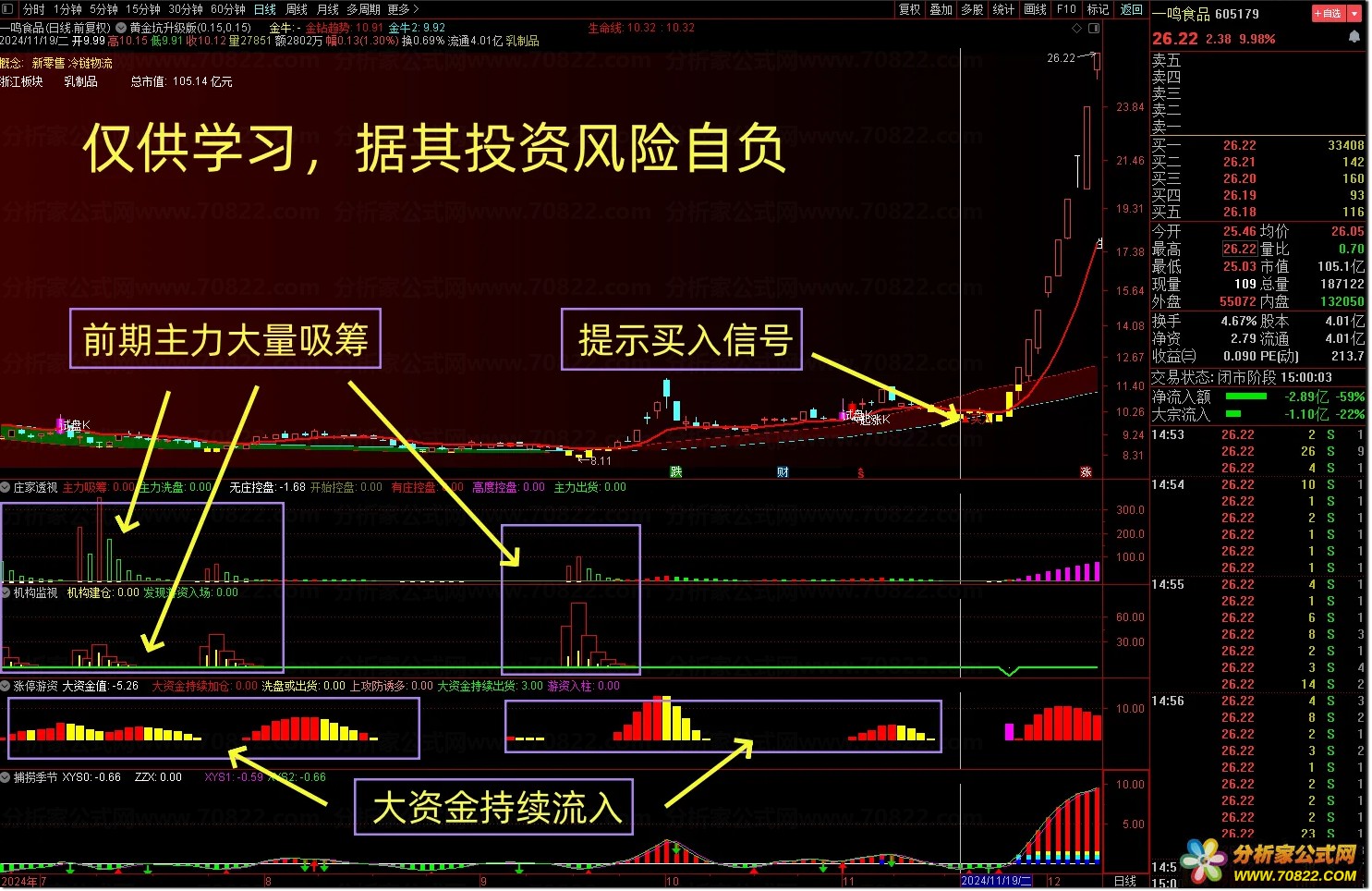Select the 5分钟 period tab
Screen dimensions: 1372x891
coord(103,9)
